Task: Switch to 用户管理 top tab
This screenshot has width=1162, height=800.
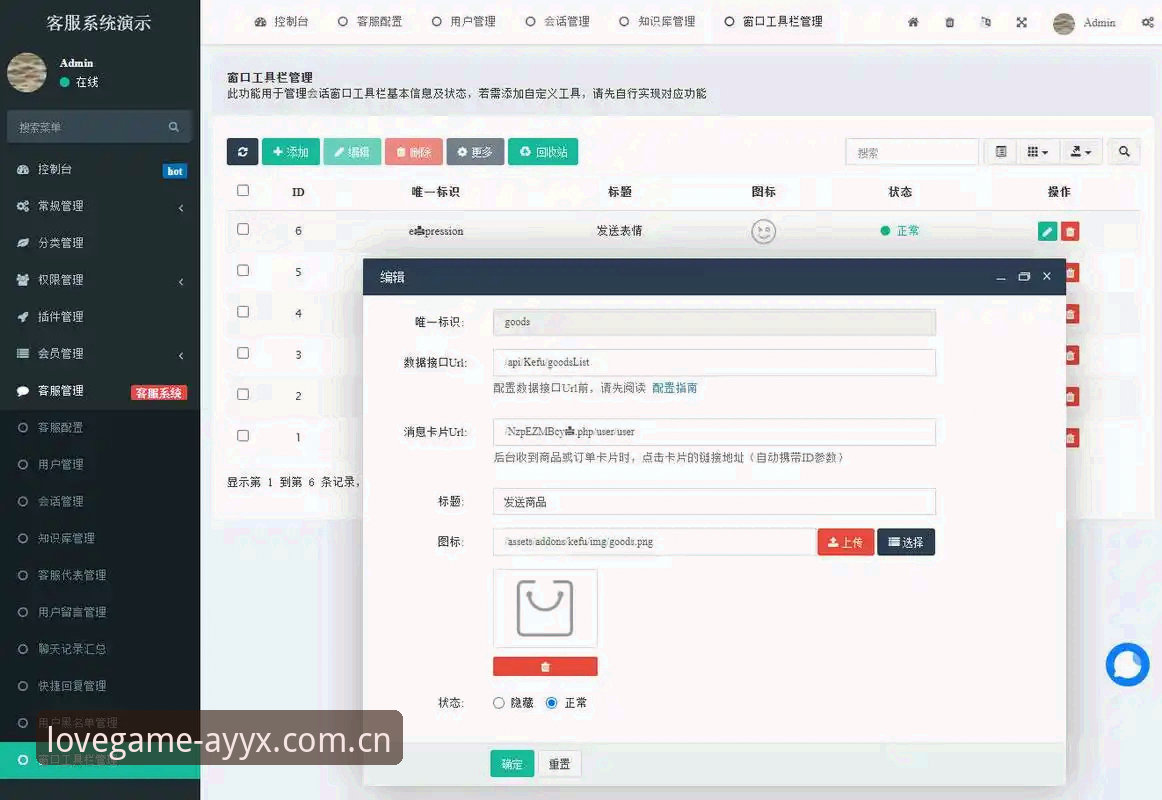Action: pos(464,21)
